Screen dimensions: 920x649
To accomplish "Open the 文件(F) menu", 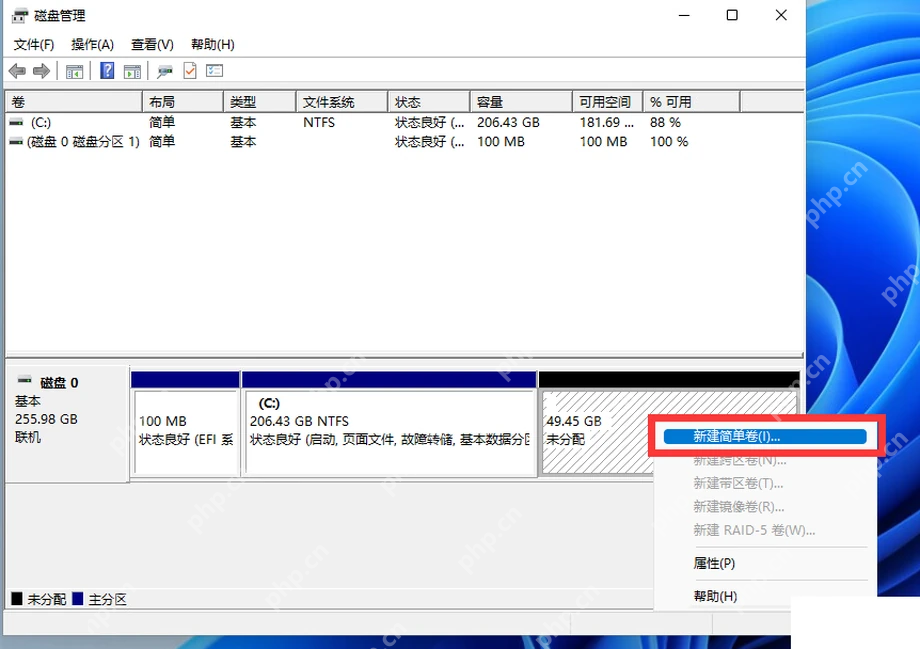I will [33, 45].
